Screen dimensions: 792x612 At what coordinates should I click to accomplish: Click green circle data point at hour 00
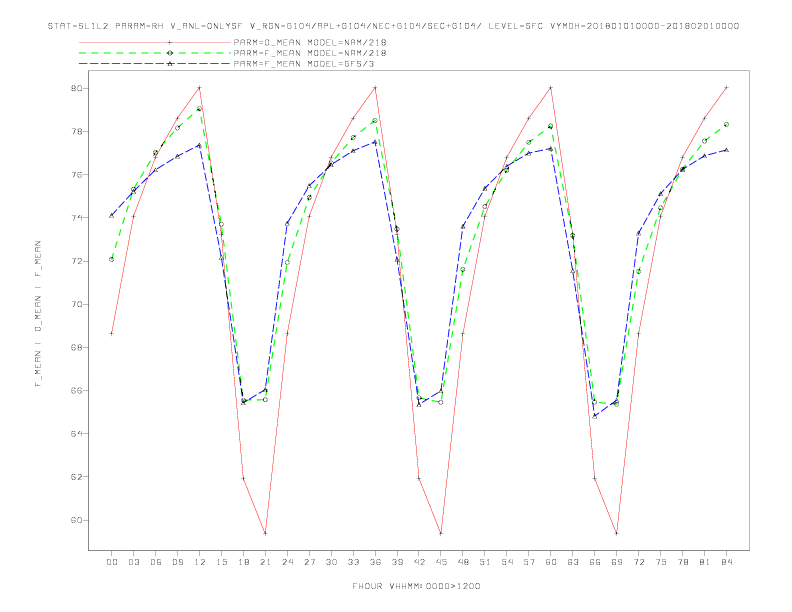pos(112,260)
